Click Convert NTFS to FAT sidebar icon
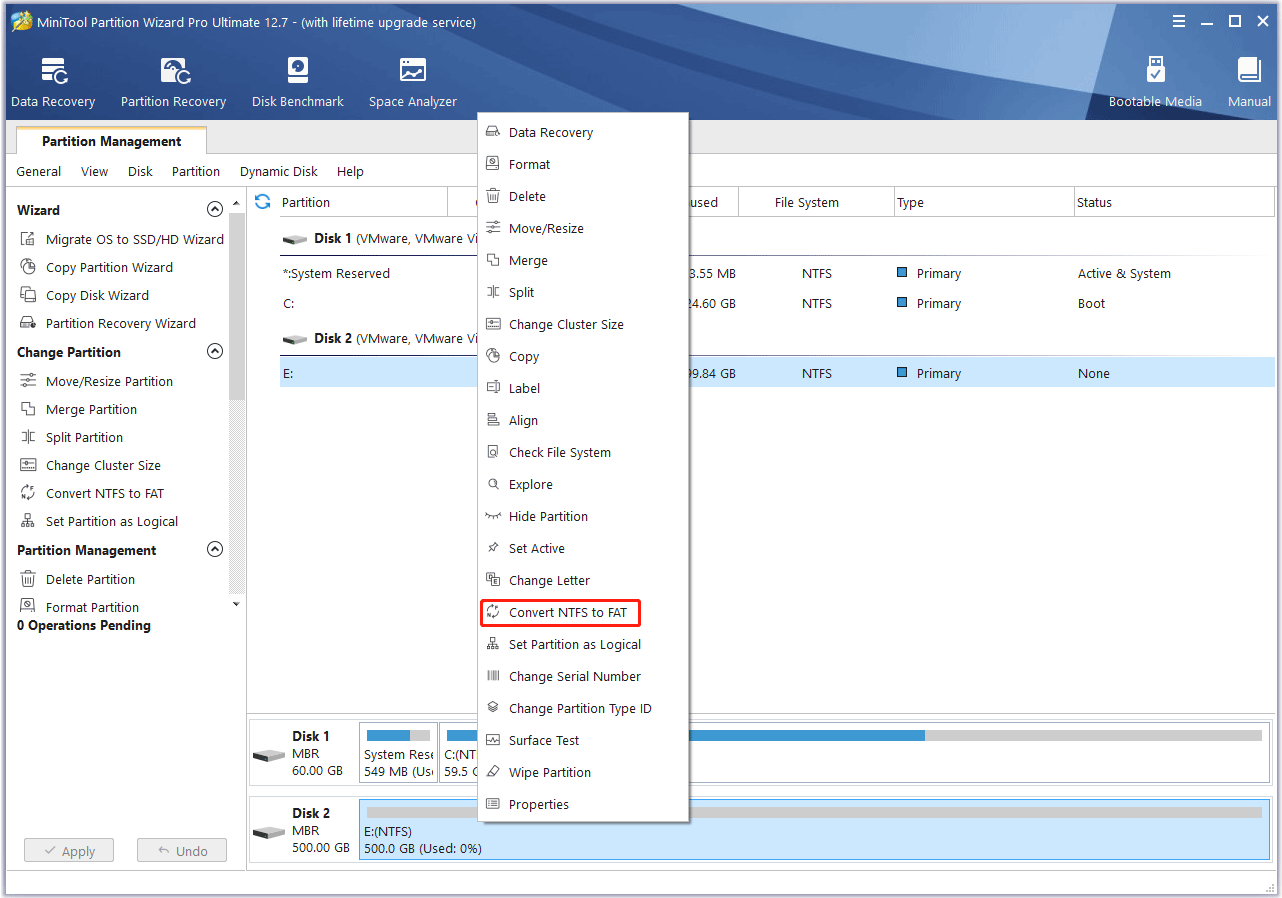The height and width of the screenshot is (898, 1282). point(28,493)
